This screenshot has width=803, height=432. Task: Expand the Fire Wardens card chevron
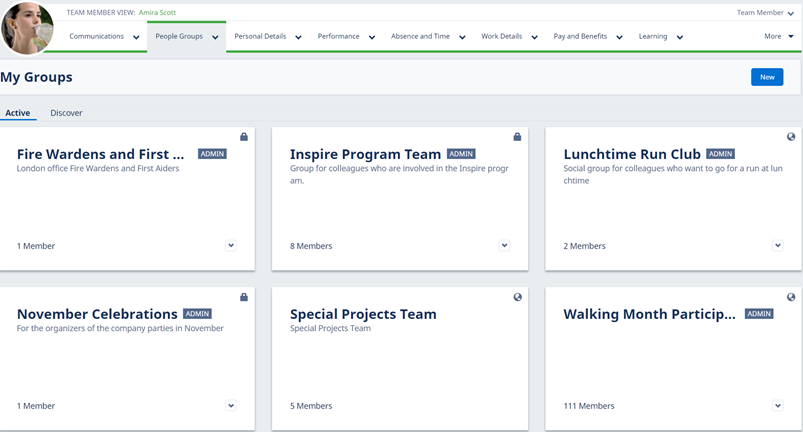point(231,245)
